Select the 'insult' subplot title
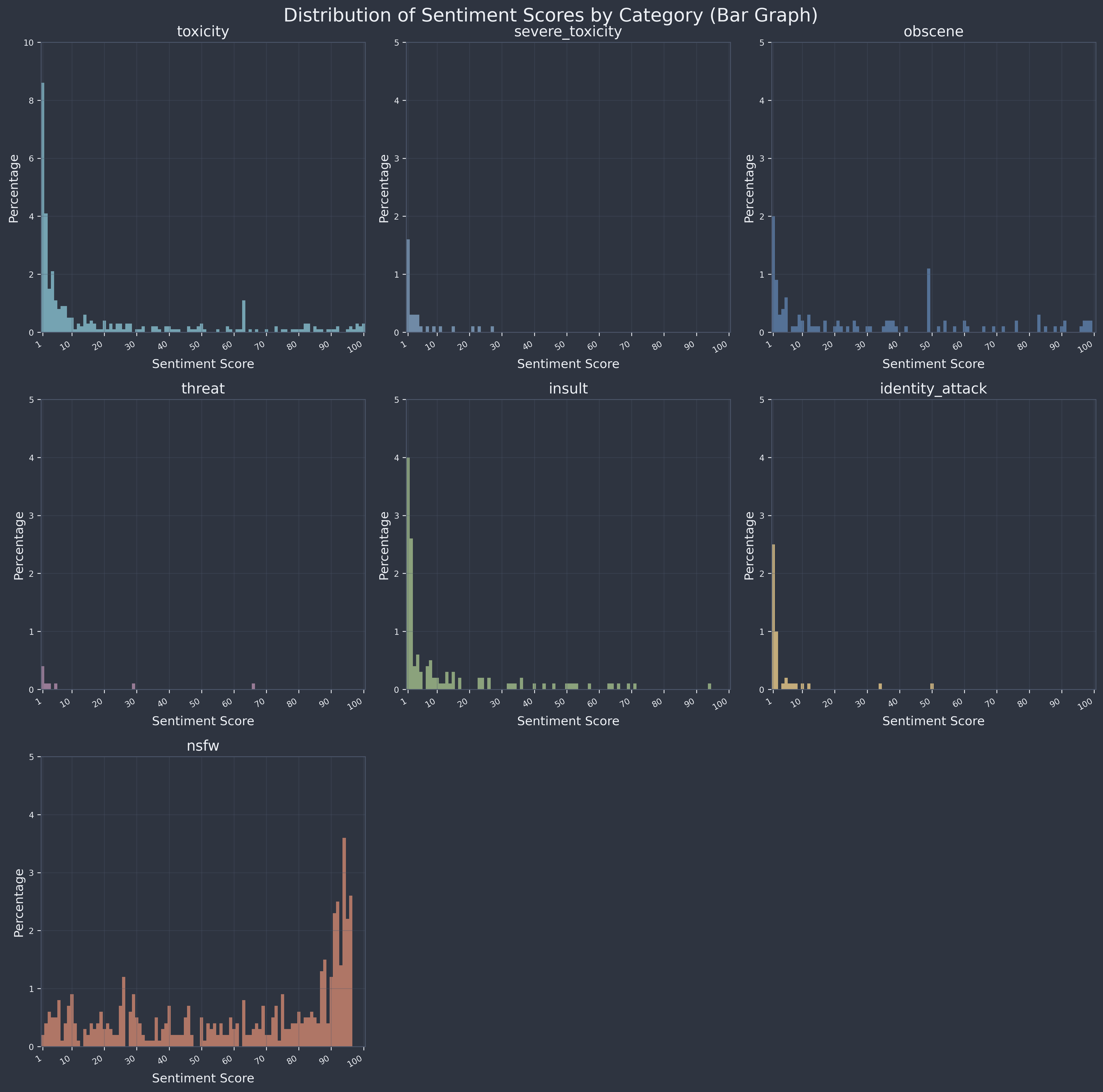This screenshot has width=1103, height=1092. [x=568, y=389]
